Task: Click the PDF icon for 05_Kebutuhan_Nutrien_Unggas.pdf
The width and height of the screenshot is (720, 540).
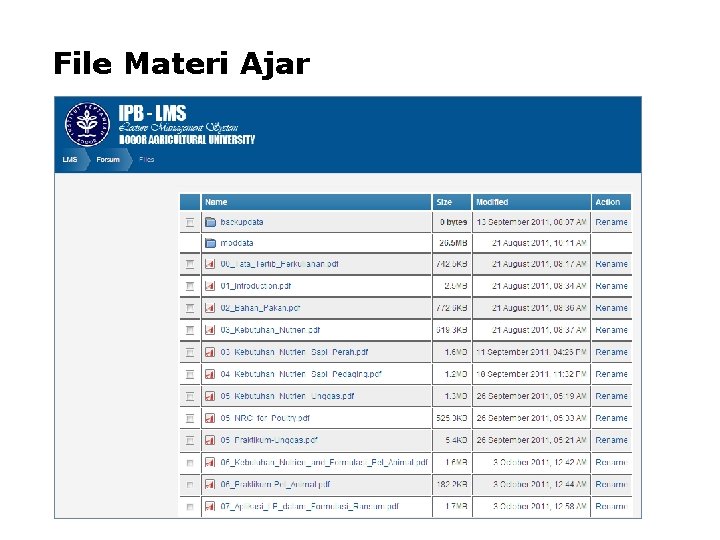Action: tap(210, 396)
